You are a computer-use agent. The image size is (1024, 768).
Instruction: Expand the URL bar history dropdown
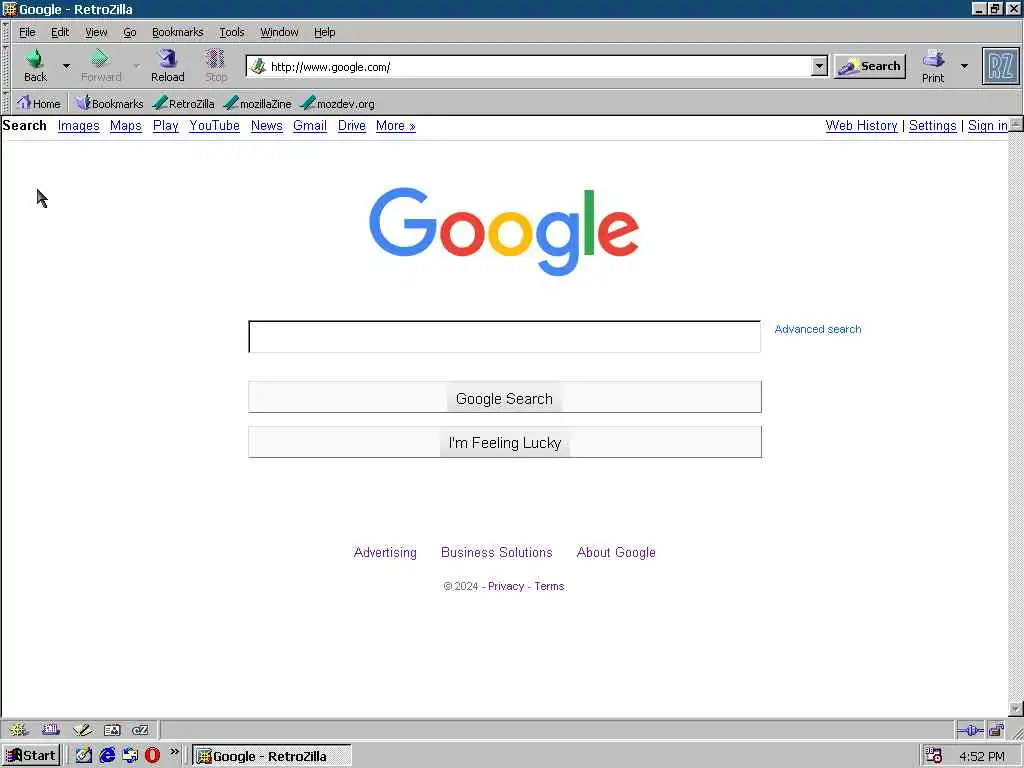(819, 66)
